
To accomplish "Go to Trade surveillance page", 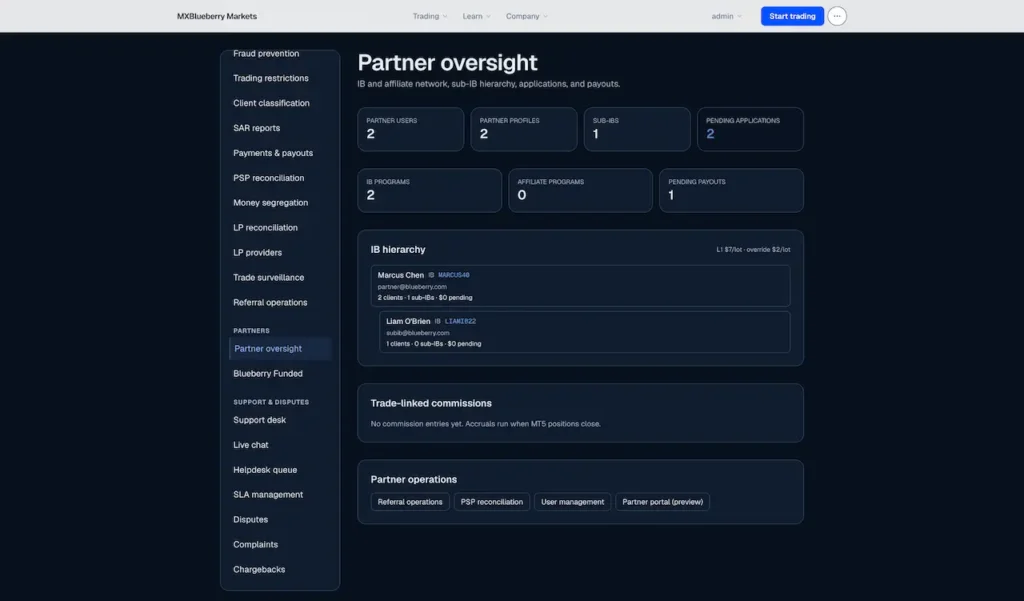I will 268,278.
